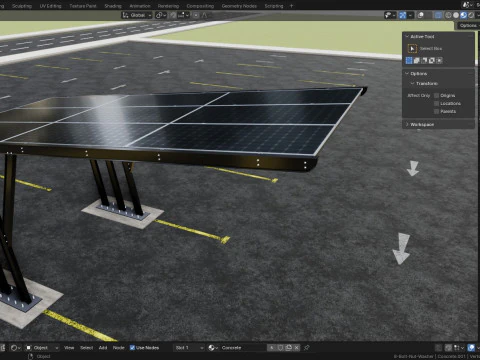Open the shader editor type dropdown
The width and height of the screenshot is (480, 360).
(15, 348)
